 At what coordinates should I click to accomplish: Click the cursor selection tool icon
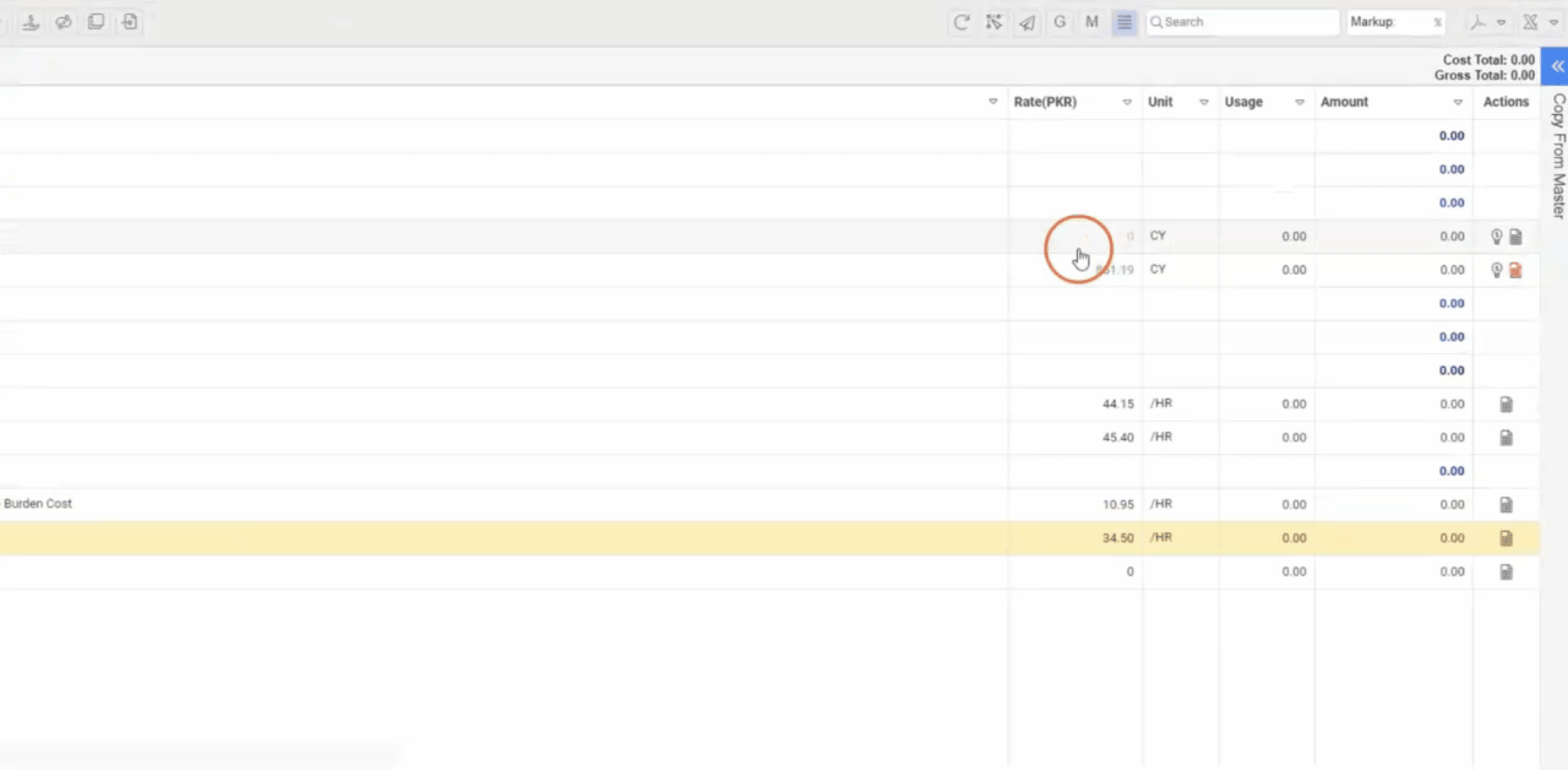pyautogui.click(x=994, y=22)
